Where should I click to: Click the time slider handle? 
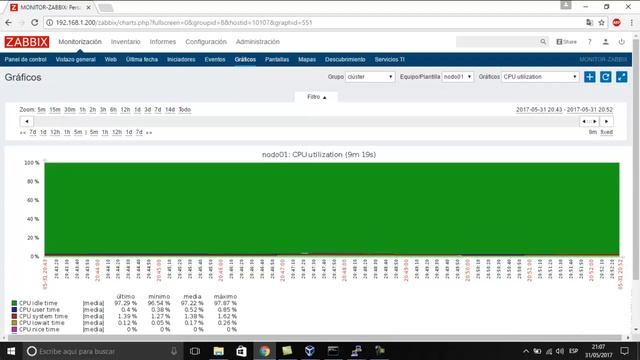589,121
